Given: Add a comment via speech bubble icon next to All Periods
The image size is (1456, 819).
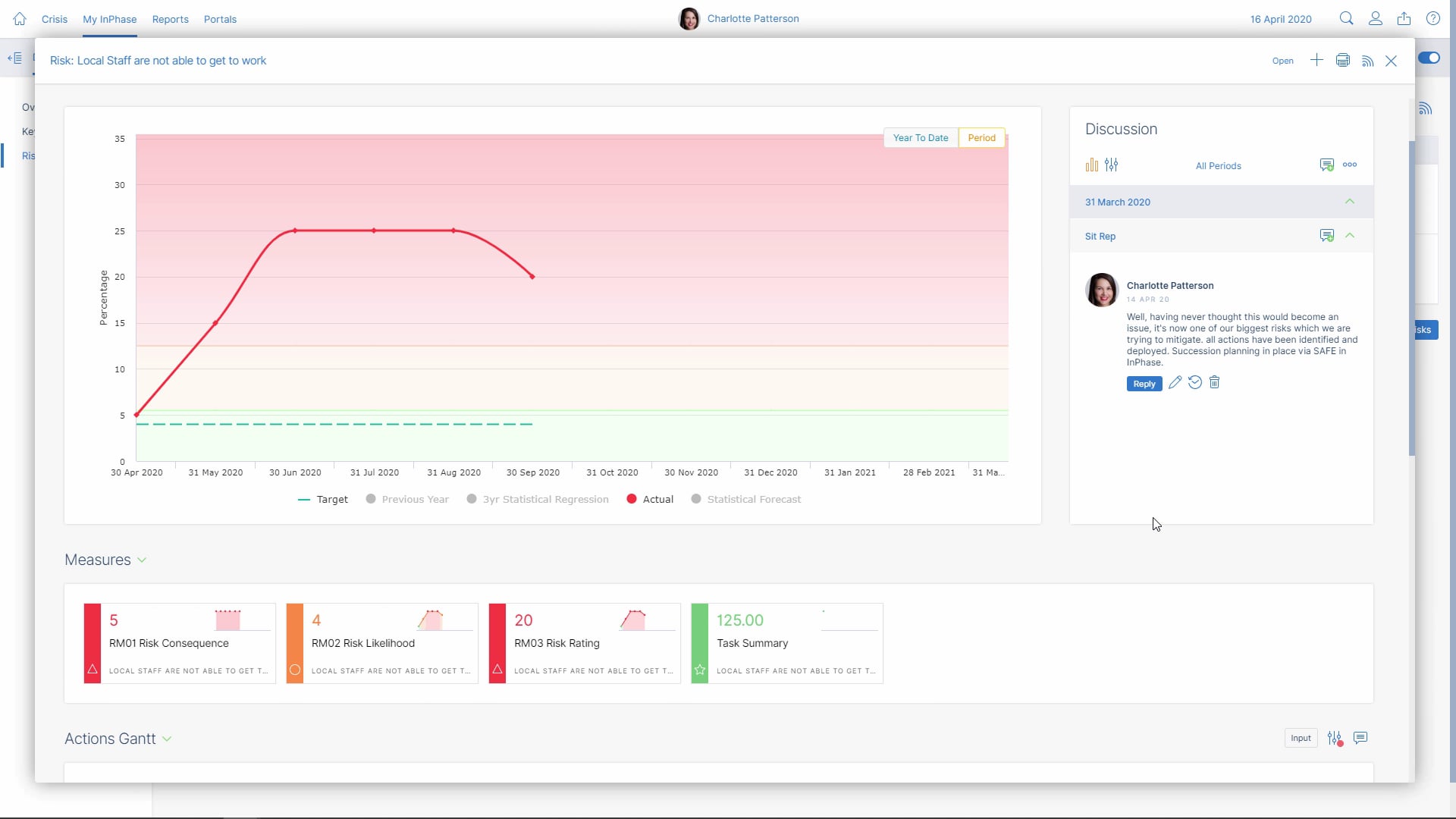Looking at the screenshot, I should (x=1326, y=165).
